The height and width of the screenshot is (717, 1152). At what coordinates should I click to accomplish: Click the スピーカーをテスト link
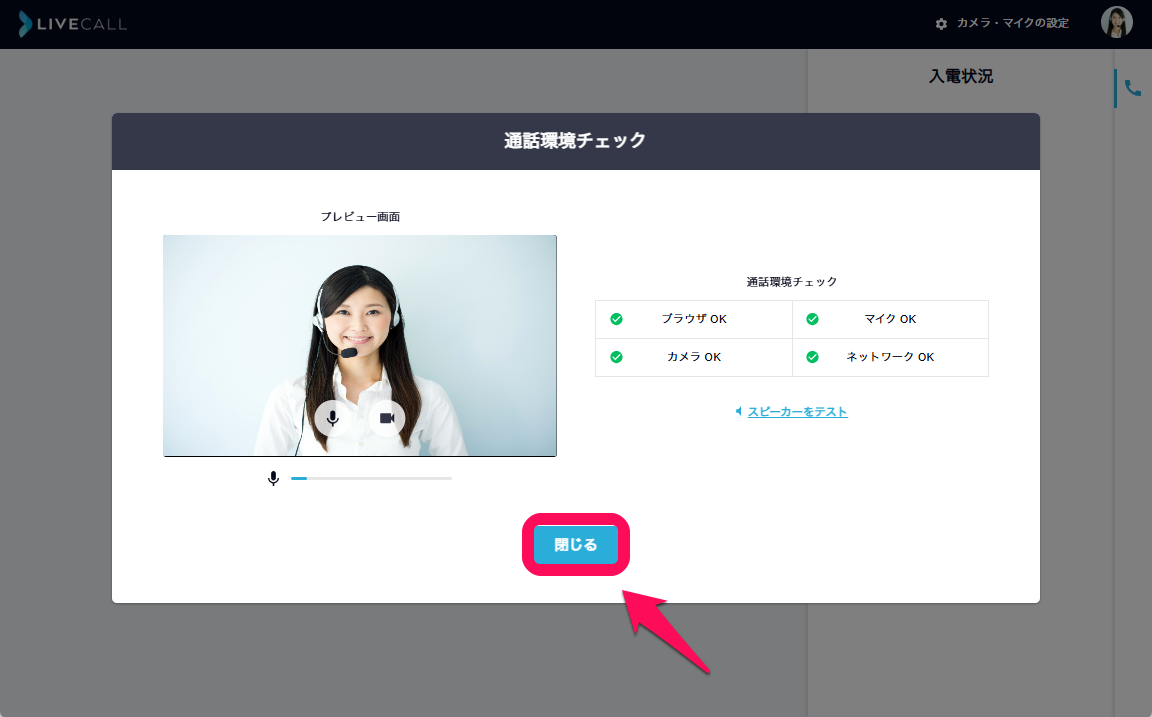[x=797, y=411]
